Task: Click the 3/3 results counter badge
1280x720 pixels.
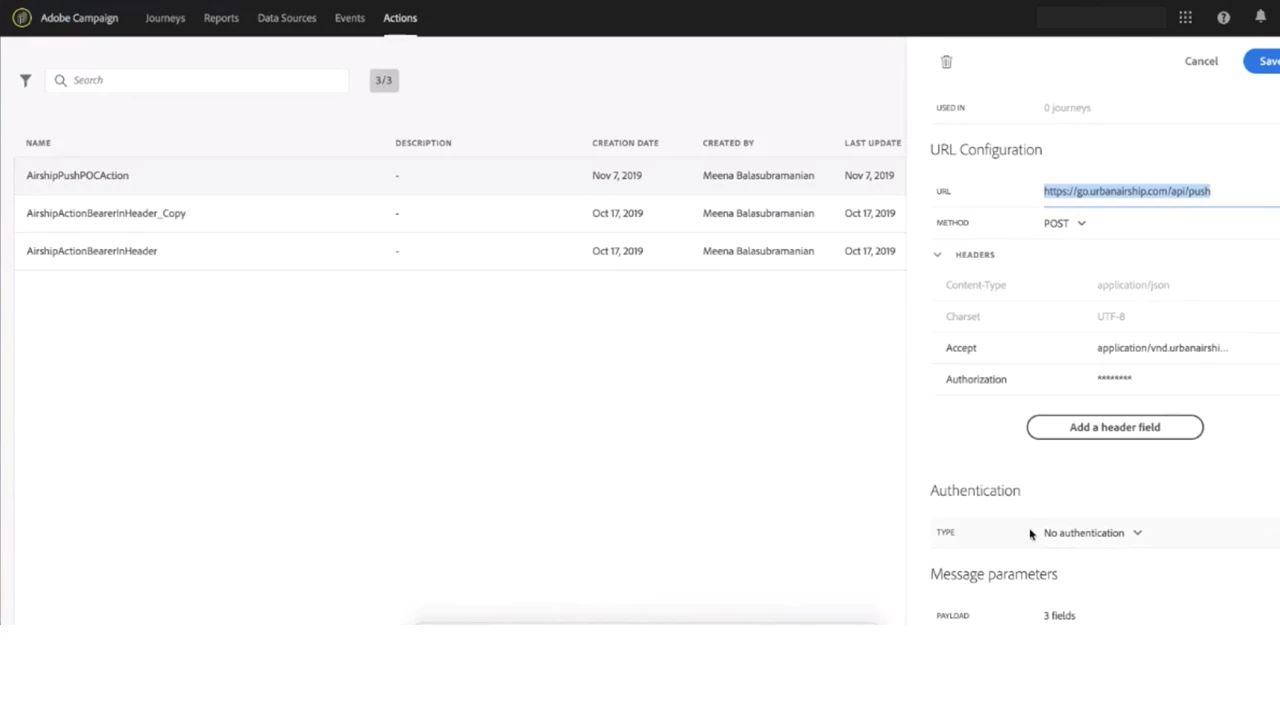Action: pyautogui.click(x=384, y=80)
